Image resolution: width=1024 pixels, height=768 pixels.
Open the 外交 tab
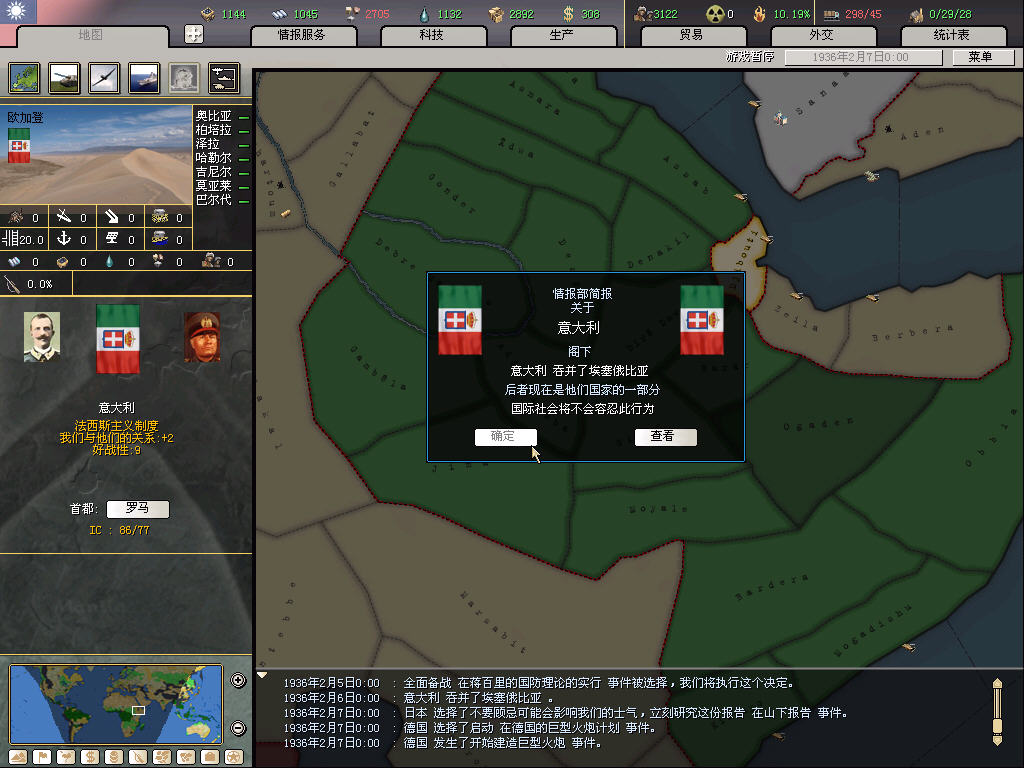[x=823, y=35]
